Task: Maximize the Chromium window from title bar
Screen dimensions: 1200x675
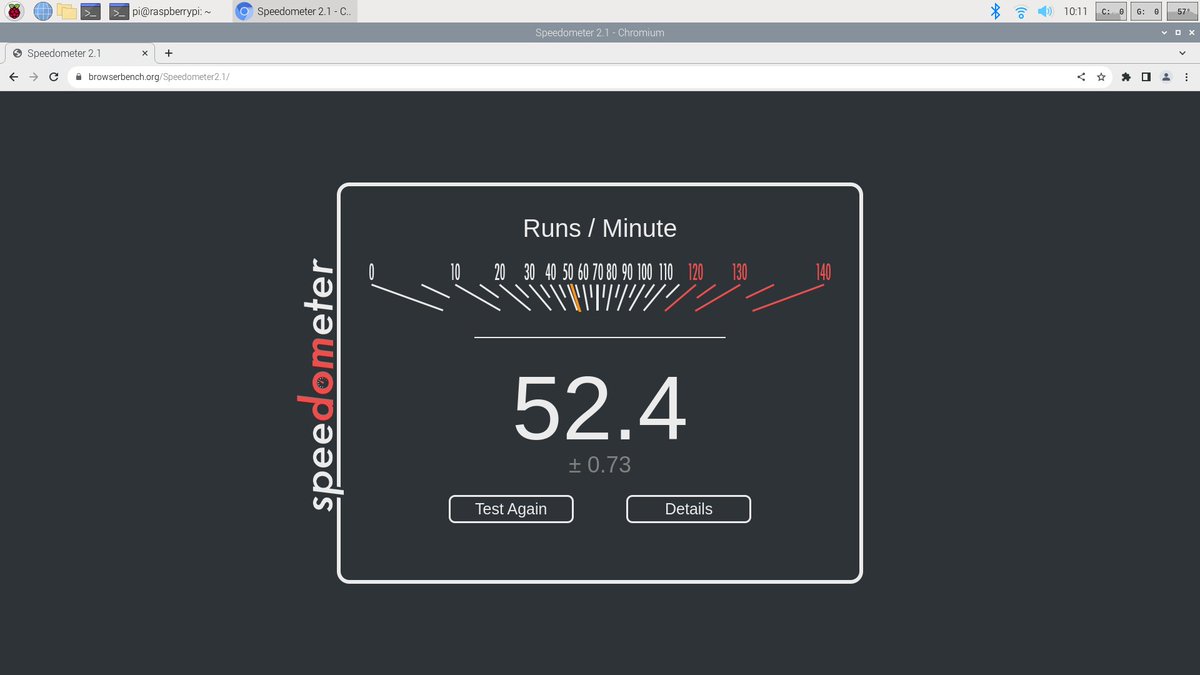Action: pos(1177,32)
